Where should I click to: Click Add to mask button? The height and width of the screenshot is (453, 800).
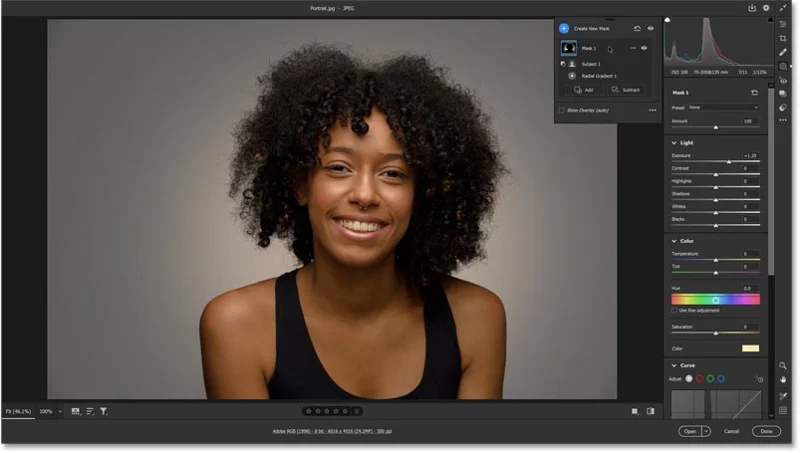coord(584,90)
